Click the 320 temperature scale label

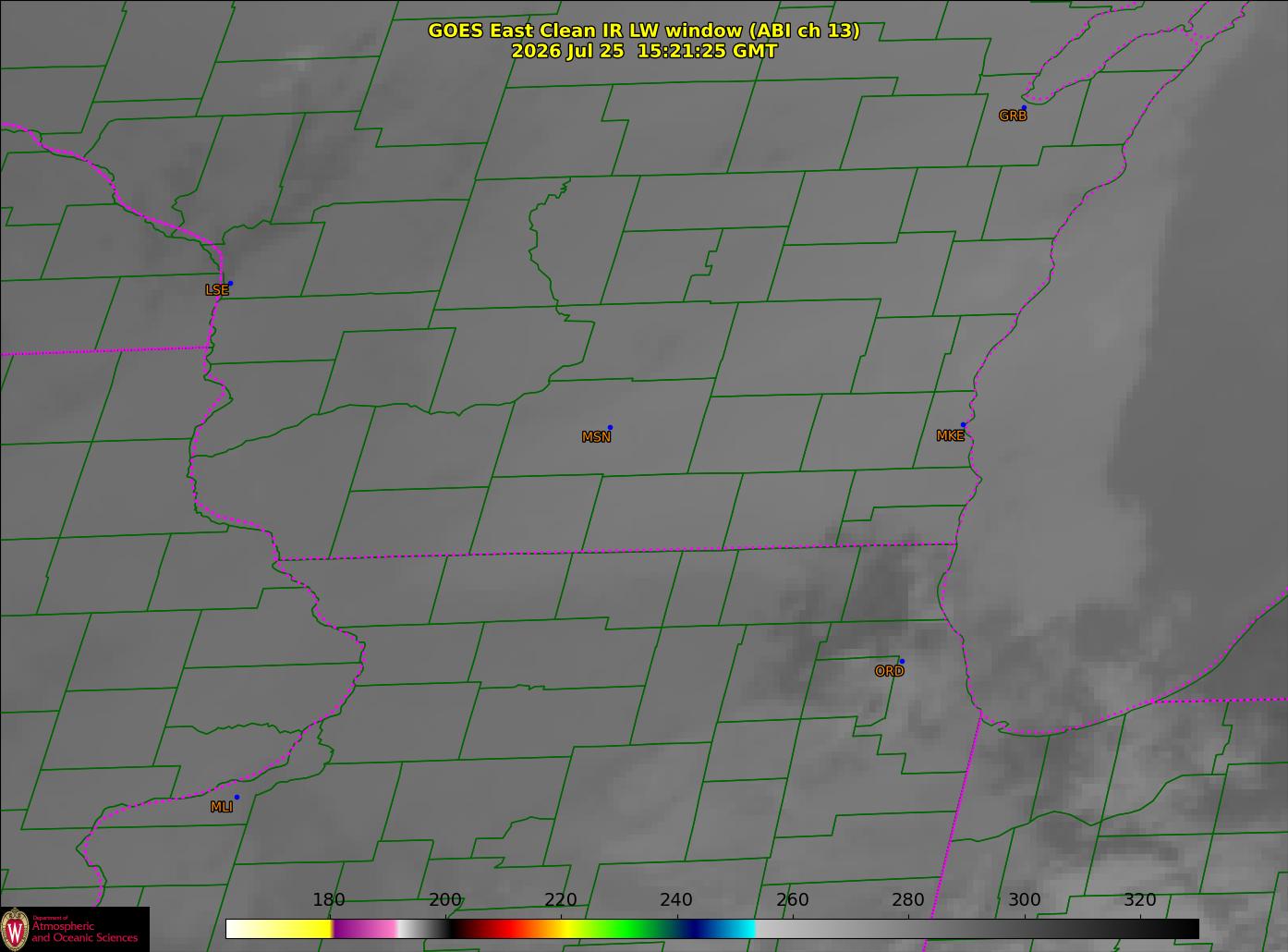pyautogui.click(x=1140, y=900)
